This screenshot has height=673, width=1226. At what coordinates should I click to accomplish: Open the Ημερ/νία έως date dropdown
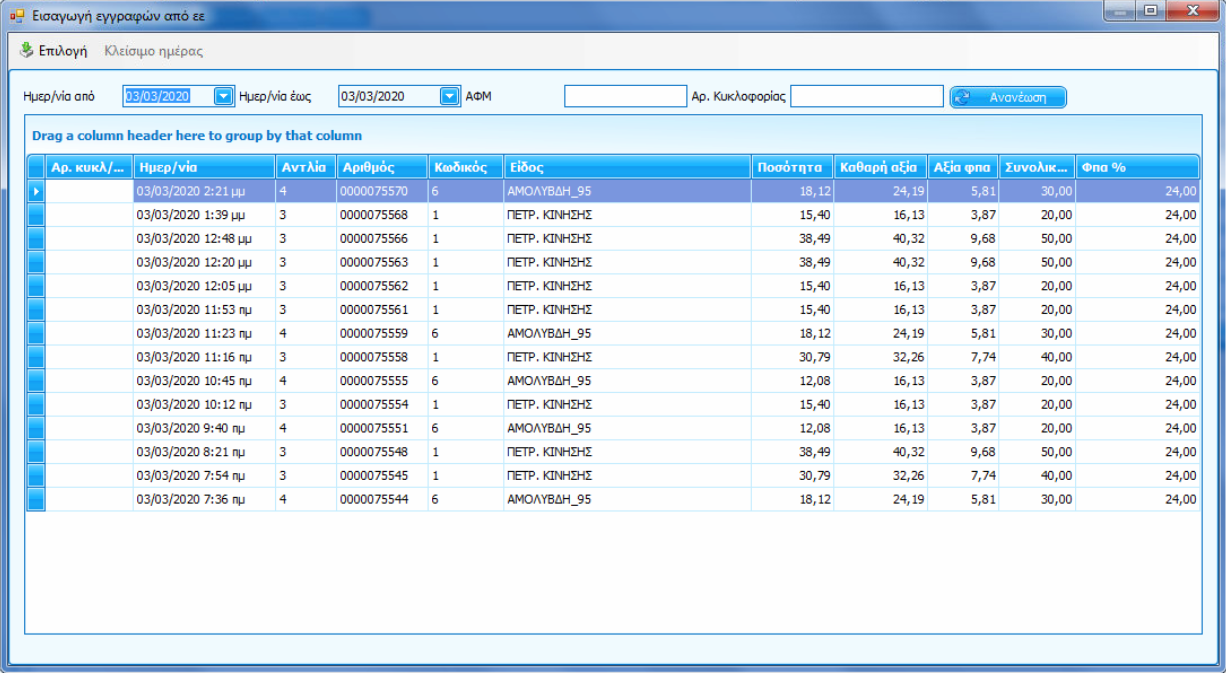449,97
